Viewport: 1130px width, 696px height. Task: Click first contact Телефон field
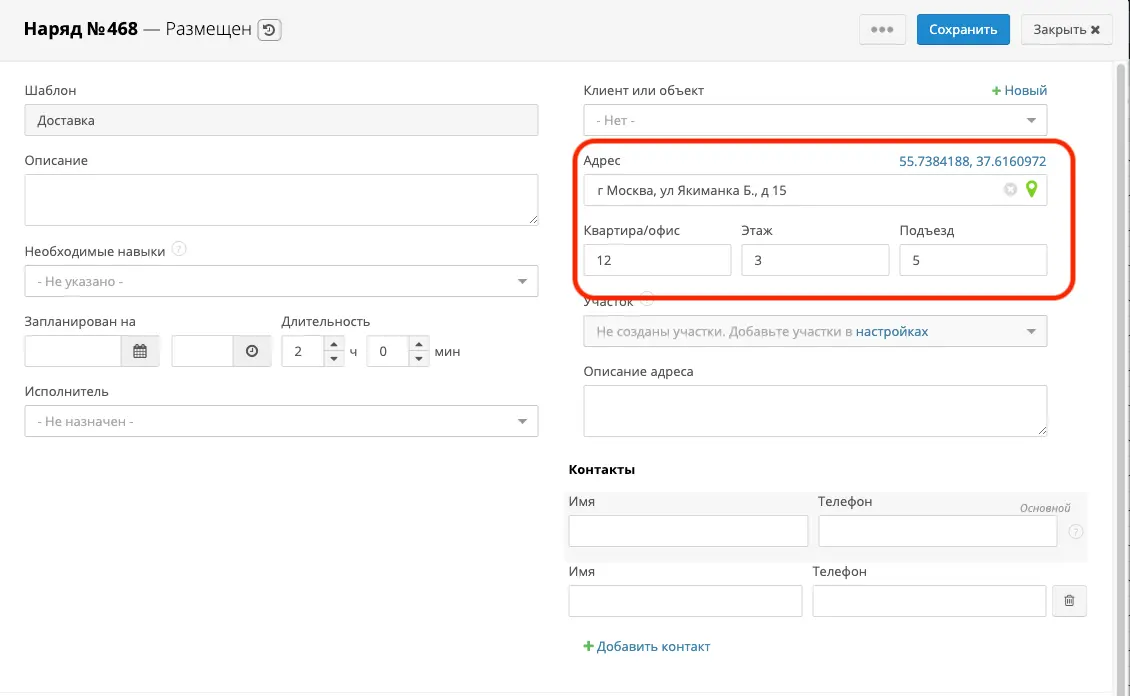click(938, 531)
